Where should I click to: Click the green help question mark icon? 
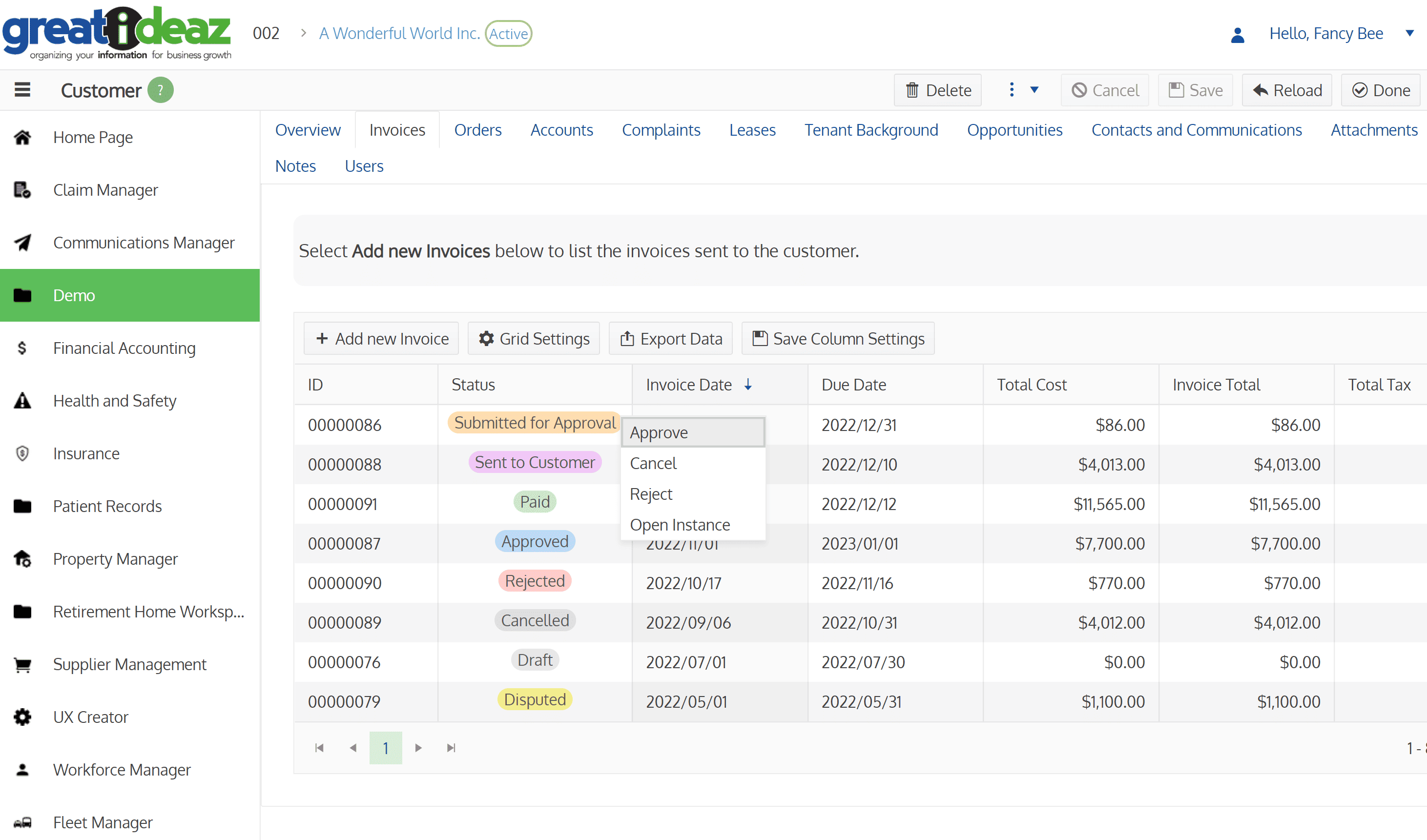coord(160,90)
